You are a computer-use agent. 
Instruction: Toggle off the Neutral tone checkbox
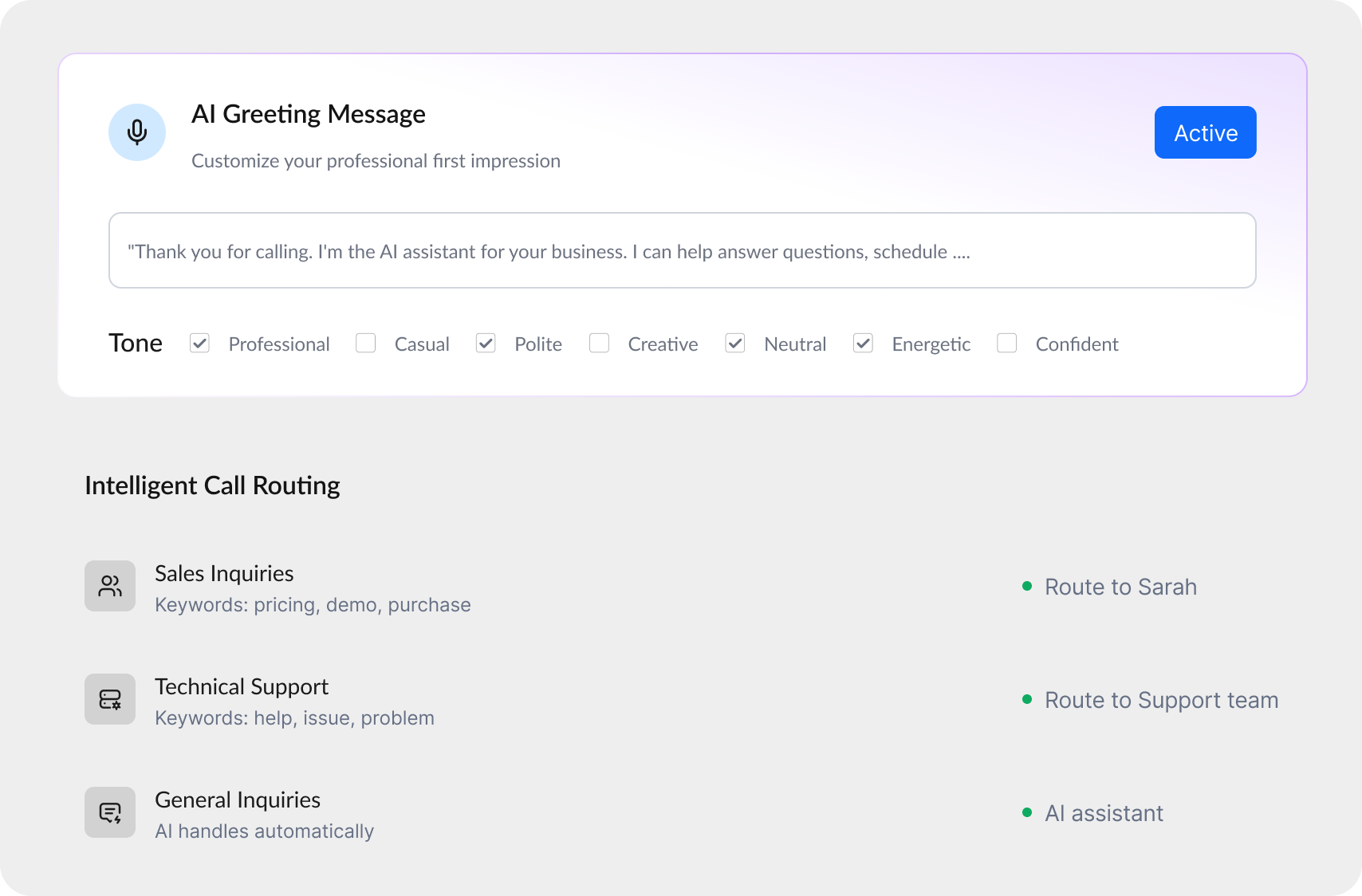[735, 344]
